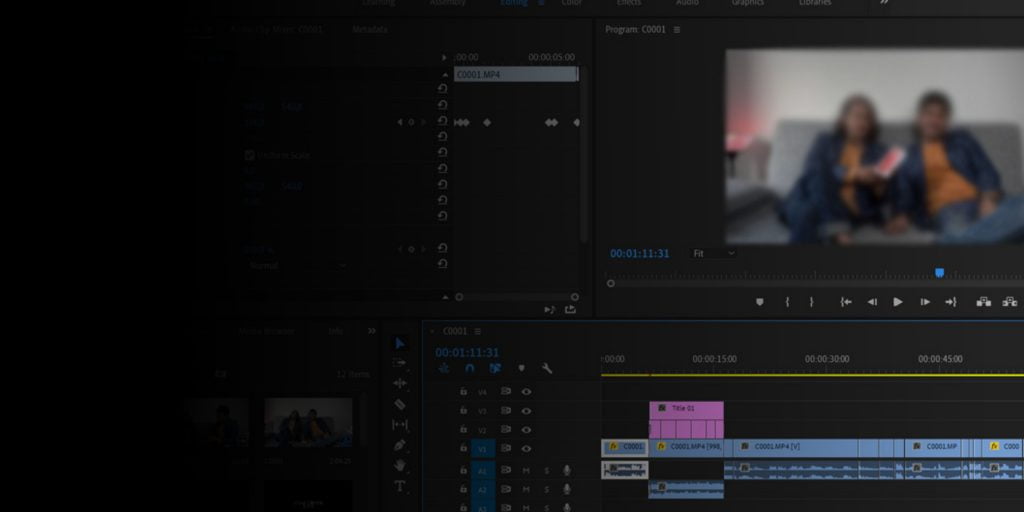Open the Fit zoom level dropdown
1024x512 pixels.
713,254
